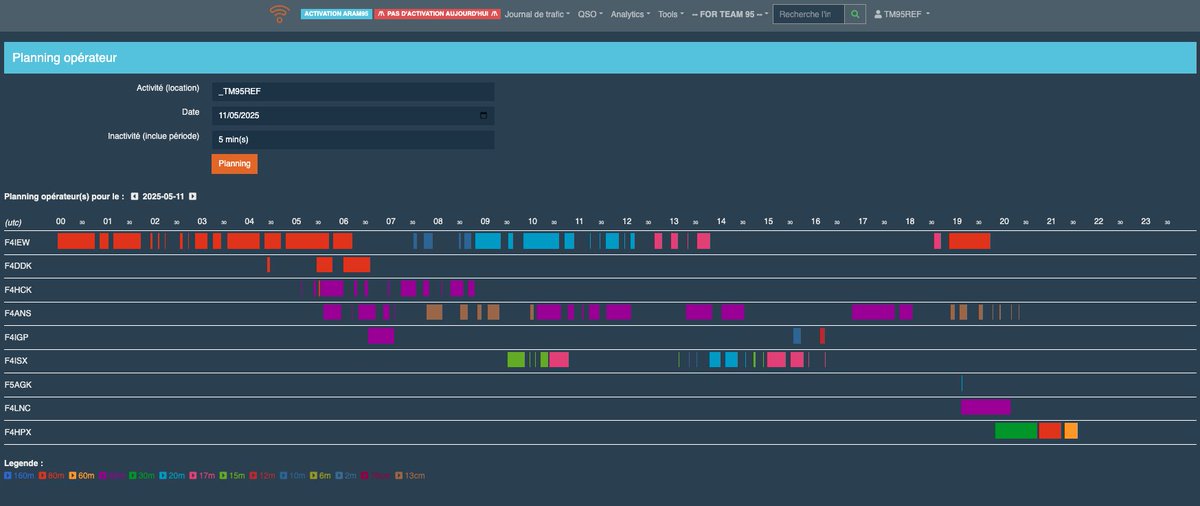Select F5AGK thin marker at 19h
The image size is (1200, 506).
pyautogui.click(x=962, y=383)
